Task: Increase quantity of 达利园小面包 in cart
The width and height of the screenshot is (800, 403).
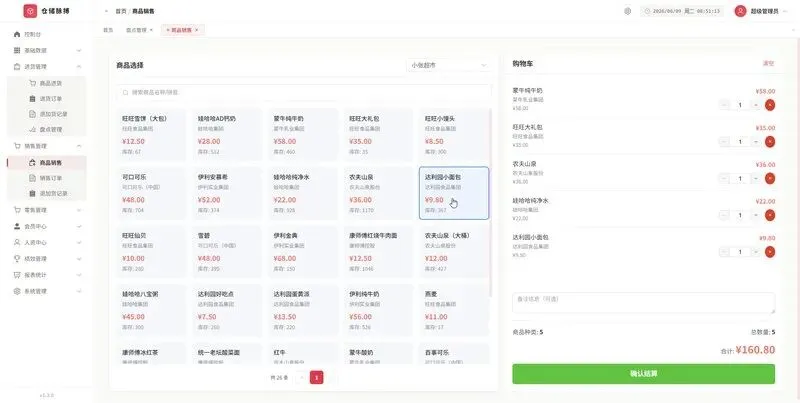Action: [x=756, y=252]
